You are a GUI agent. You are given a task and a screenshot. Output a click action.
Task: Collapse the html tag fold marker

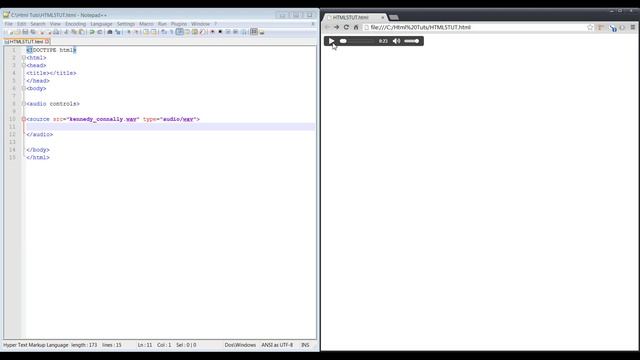[24, 58]
